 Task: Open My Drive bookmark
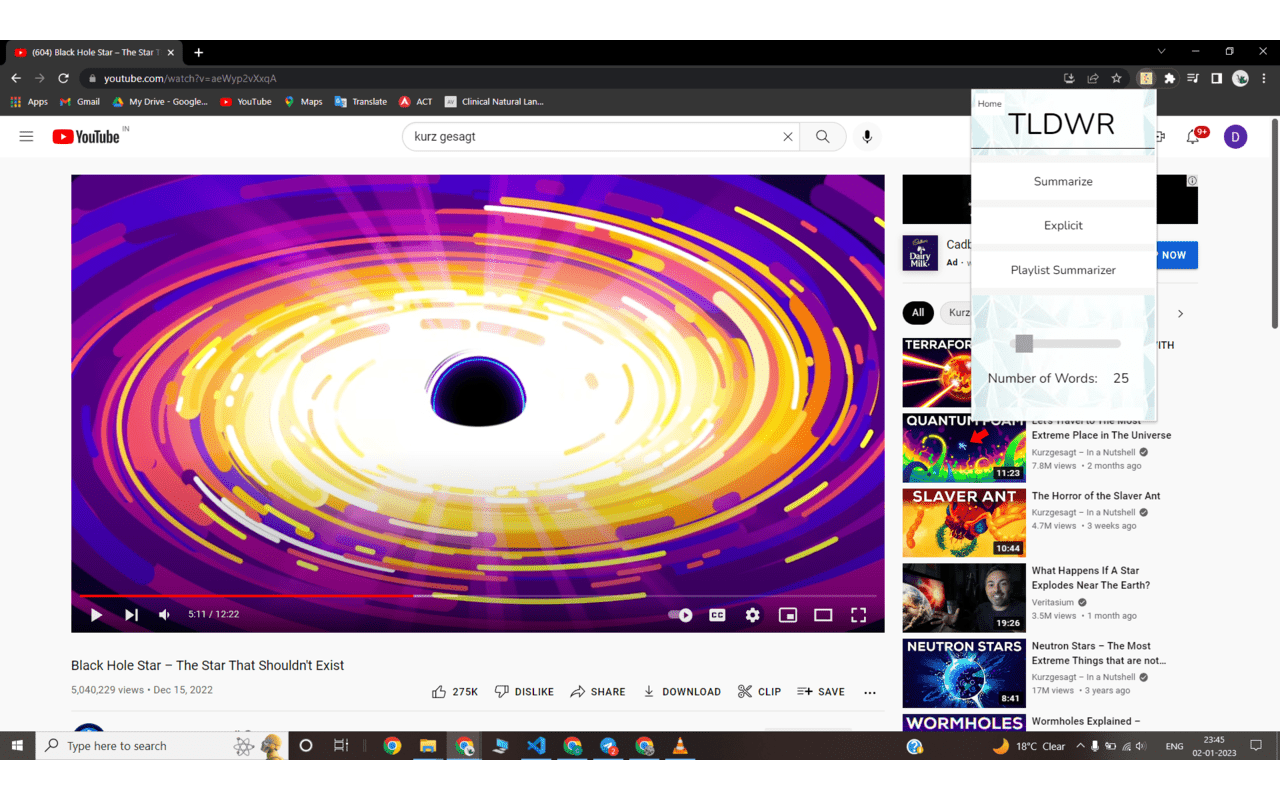pos(160,102)
